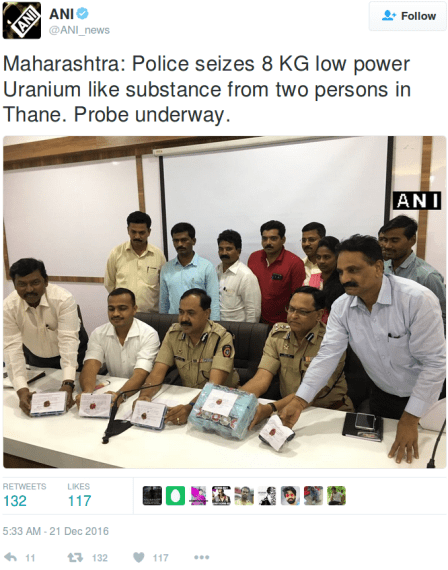View the 117 likes list
Screen dimensions: 448x570
[79, 496]
